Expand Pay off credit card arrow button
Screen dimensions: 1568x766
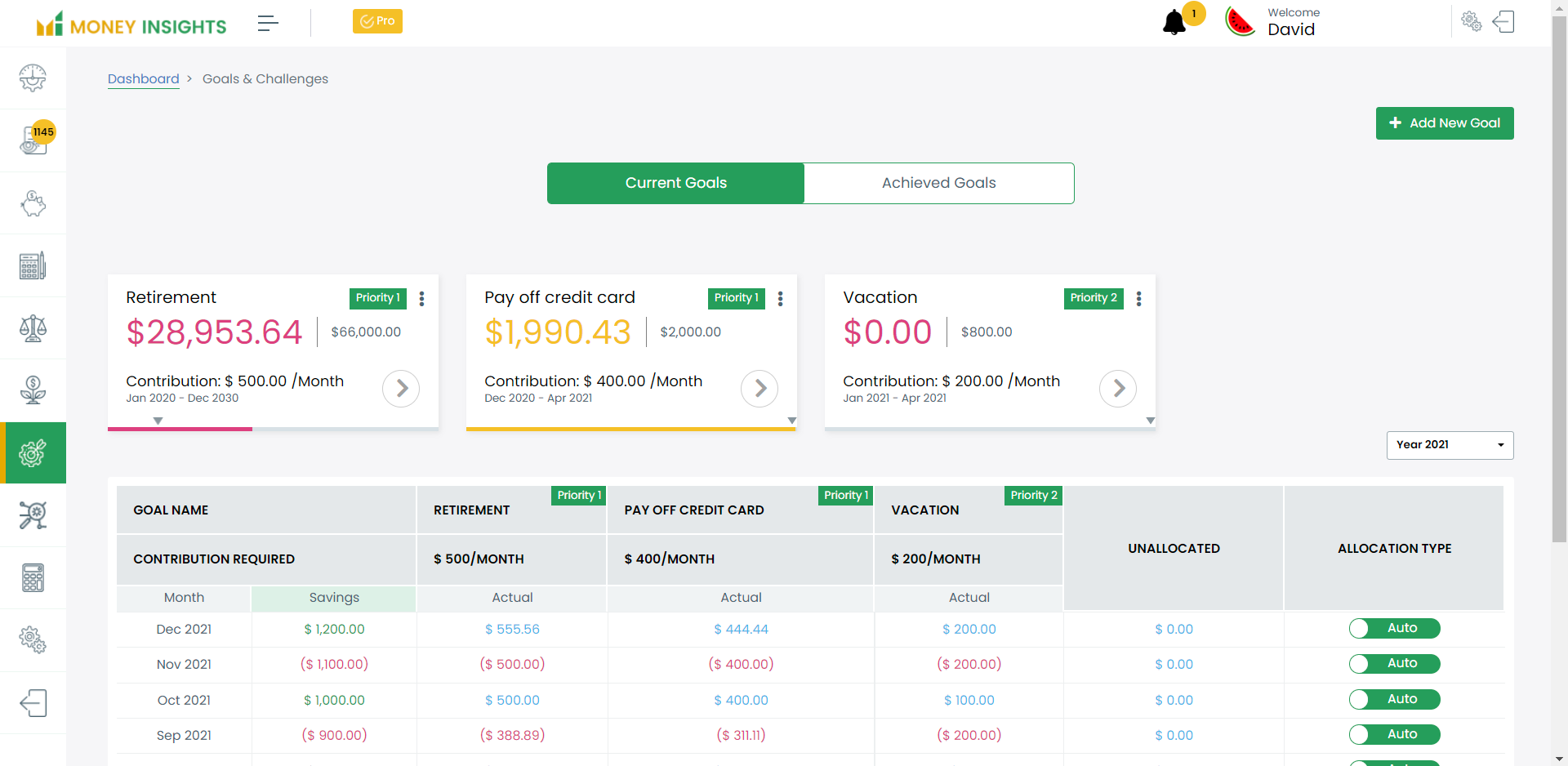759,389
